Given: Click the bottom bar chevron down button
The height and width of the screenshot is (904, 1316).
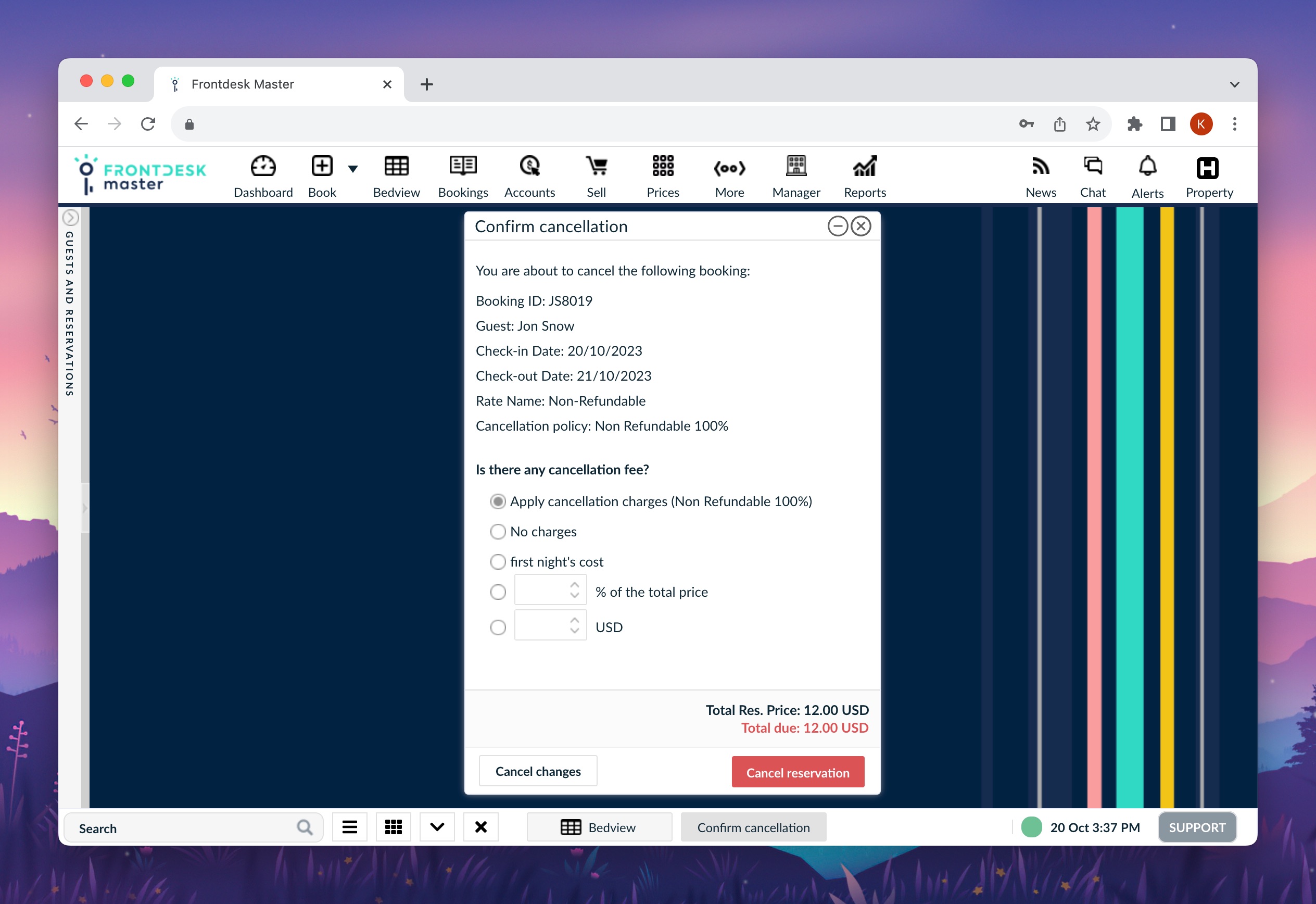Looking at the screenshot, I should pyautogui.click(x=437, y=827).
